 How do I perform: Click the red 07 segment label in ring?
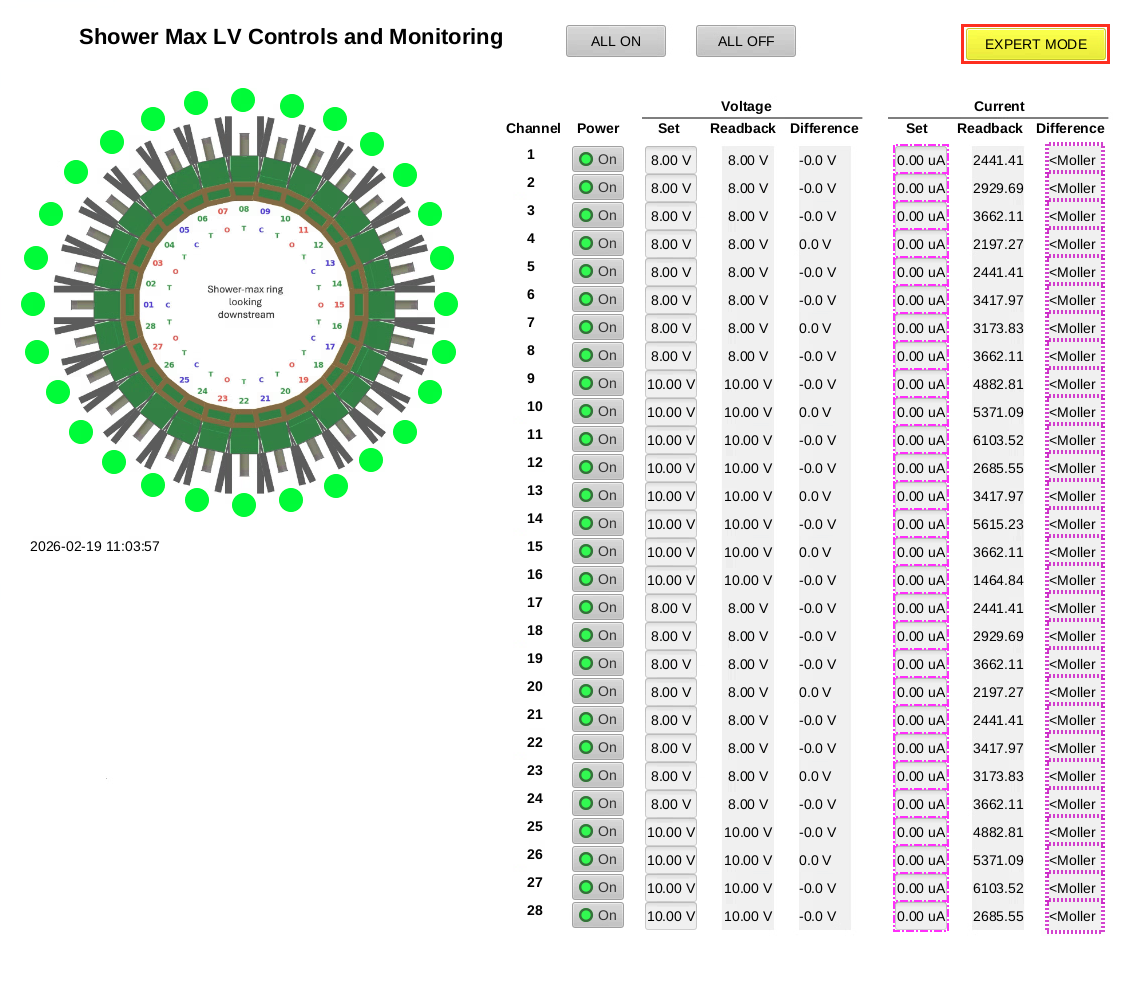(223, 211)
